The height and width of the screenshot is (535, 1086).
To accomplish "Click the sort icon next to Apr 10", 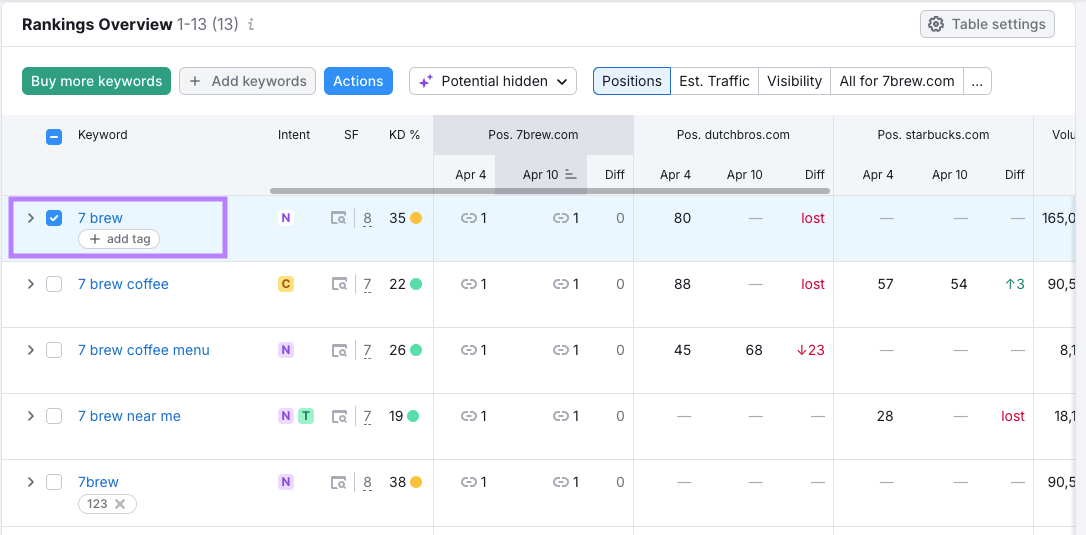I will (x=571, y=174).
